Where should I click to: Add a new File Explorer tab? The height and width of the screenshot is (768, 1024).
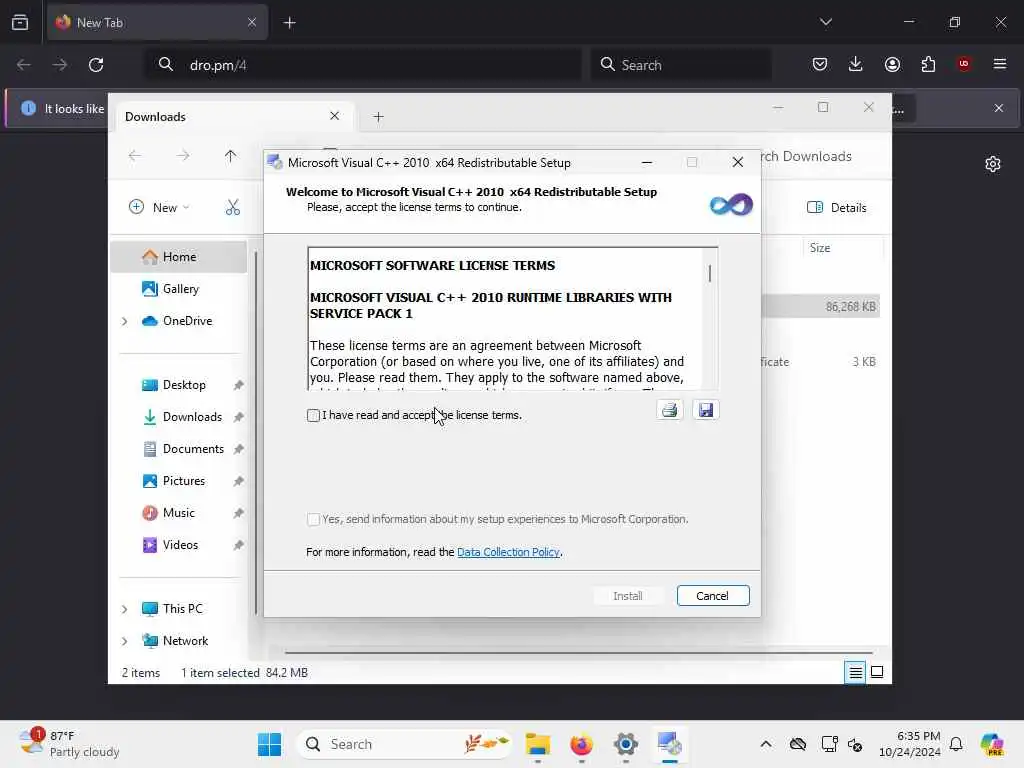378,117
